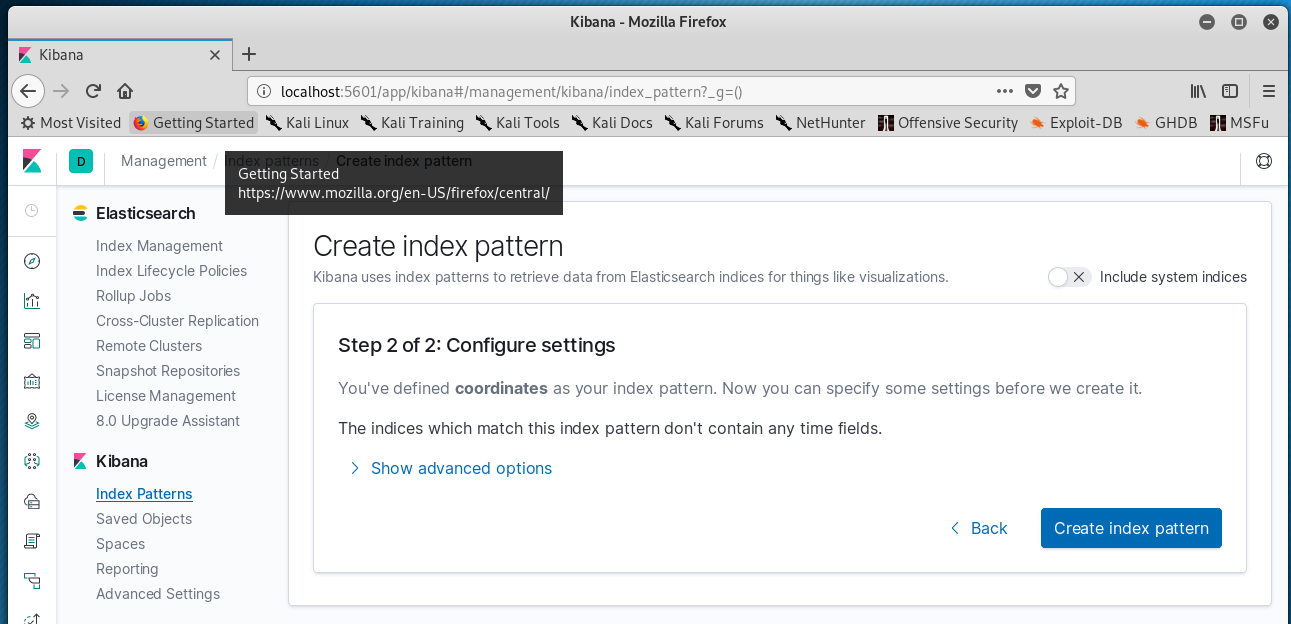The image size is (1291, 624).
Task: Select Saved Objects in the Kibana section
Action: [144, 519]
